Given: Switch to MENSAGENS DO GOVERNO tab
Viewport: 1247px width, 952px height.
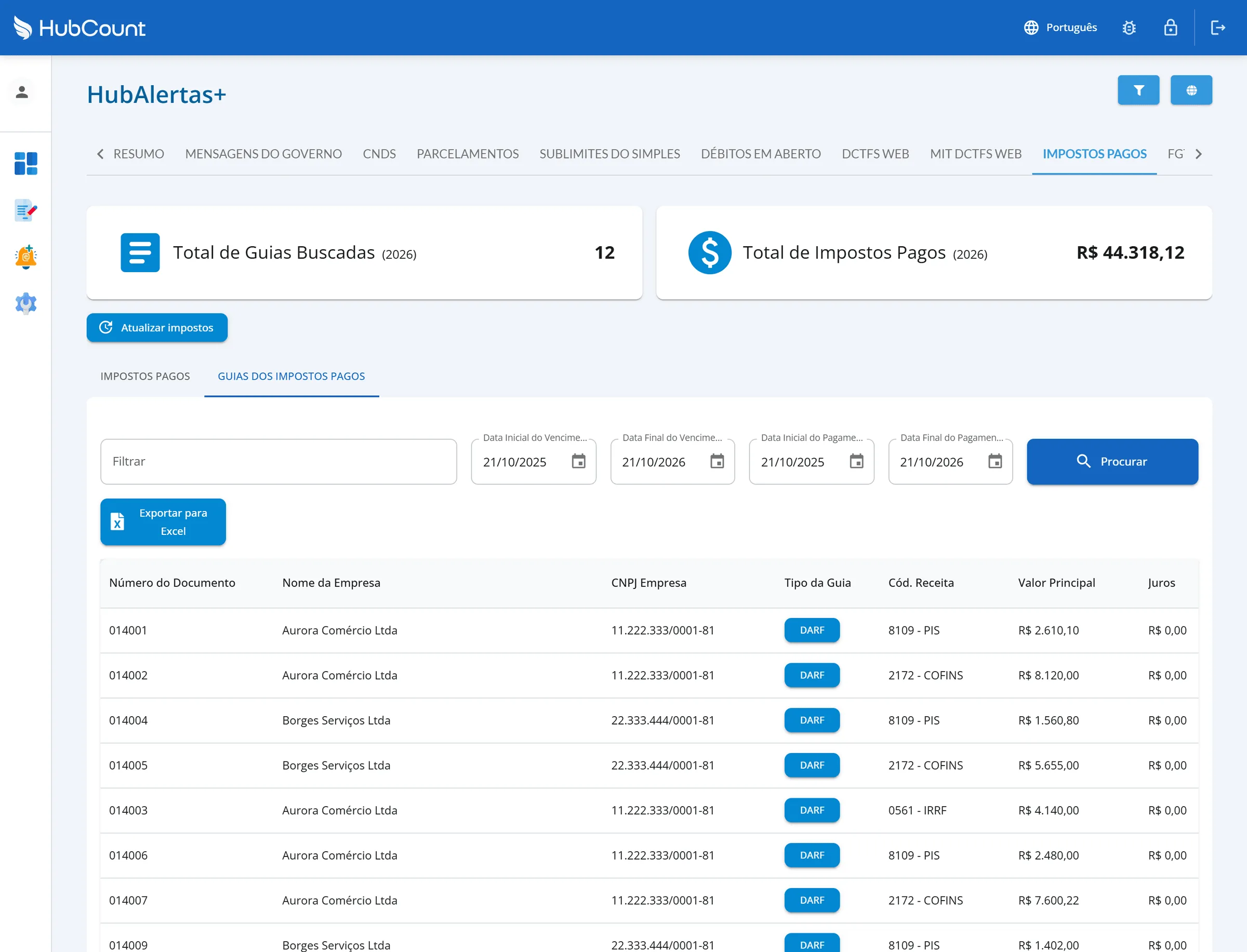Looking at the screenshot, I should point(263,154).
